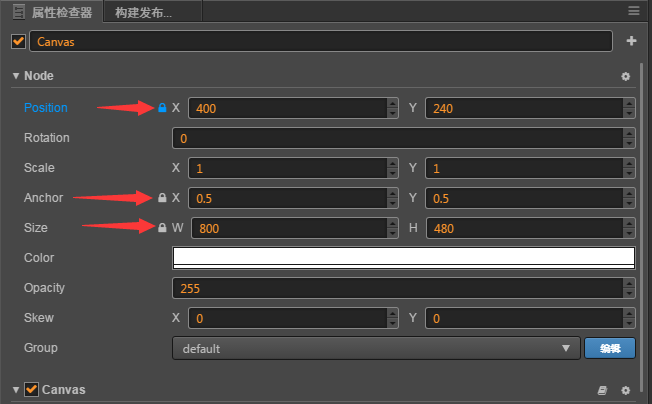Screen dimensions: 652x404
Task: Collapse the Node section
Action: tap(16, 76)
